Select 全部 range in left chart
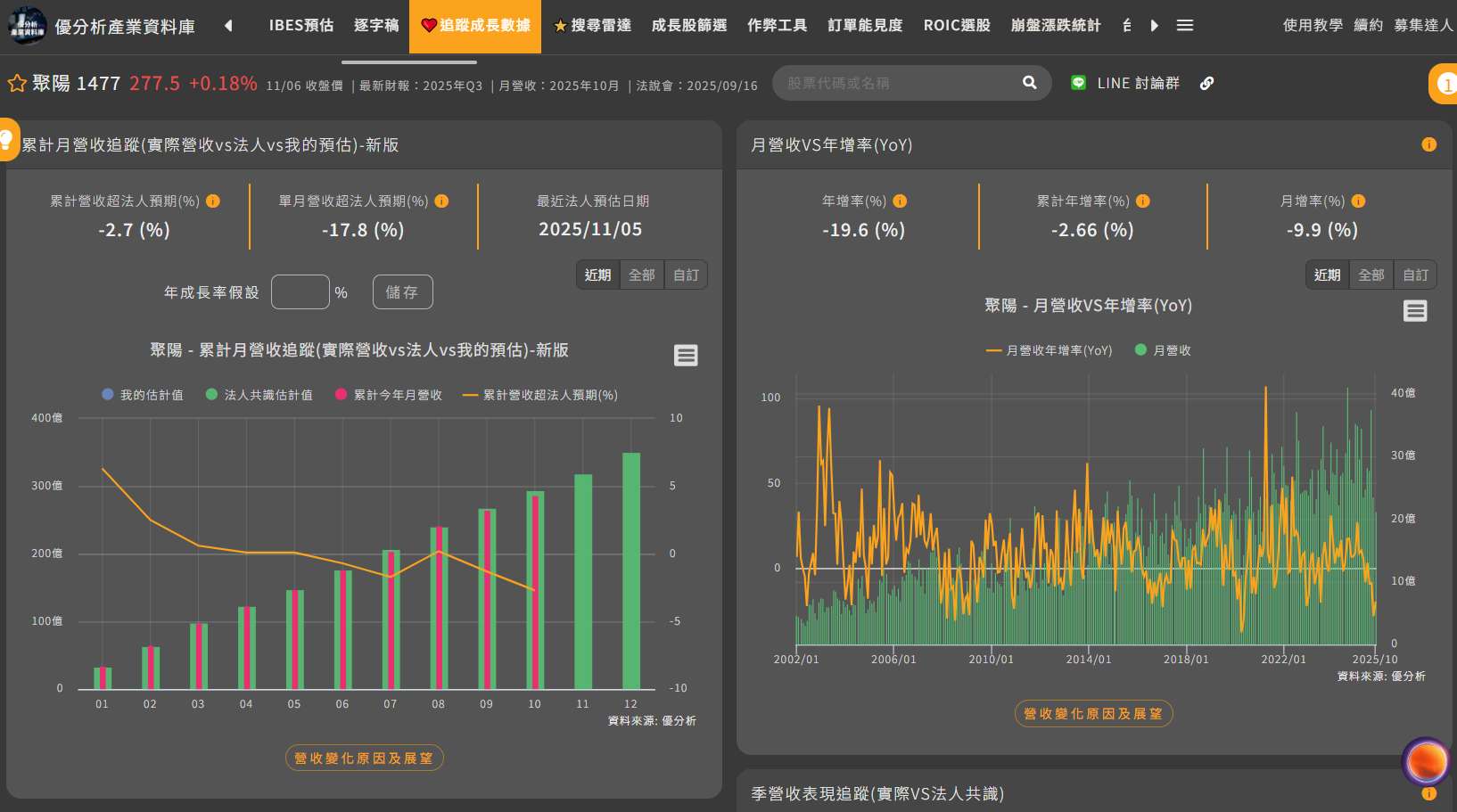The width and height of the screenshot is (1457, 812). click(641, 275)
